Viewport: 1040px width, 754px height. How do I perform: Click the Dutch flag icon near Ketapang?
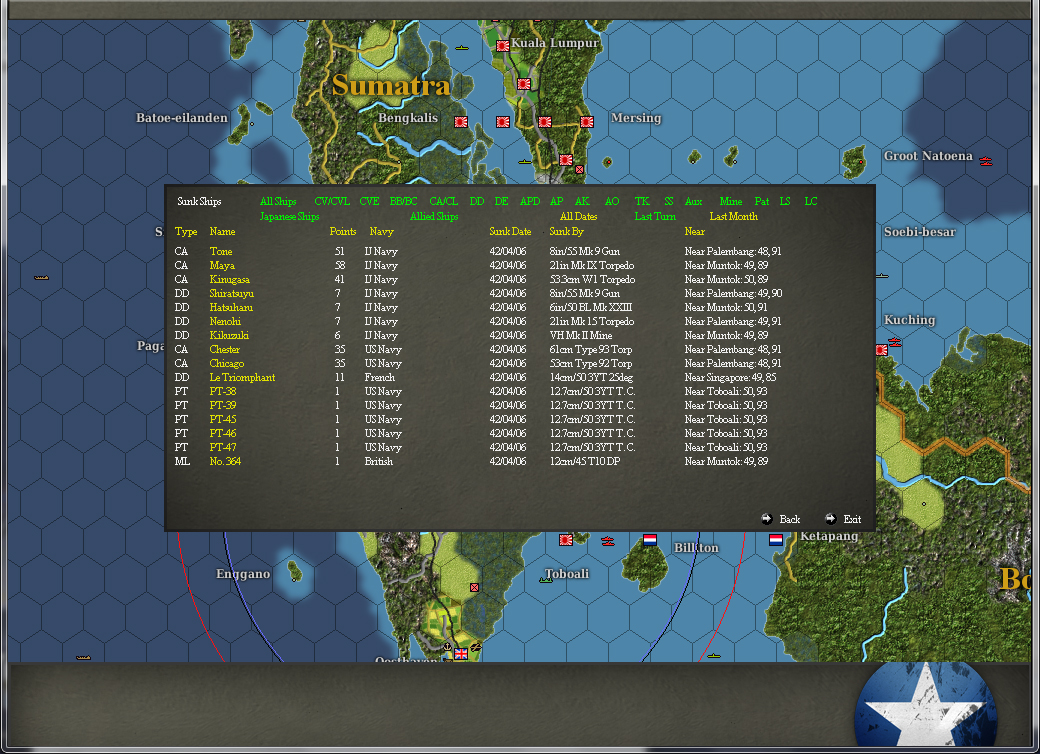tap(776, 540)
